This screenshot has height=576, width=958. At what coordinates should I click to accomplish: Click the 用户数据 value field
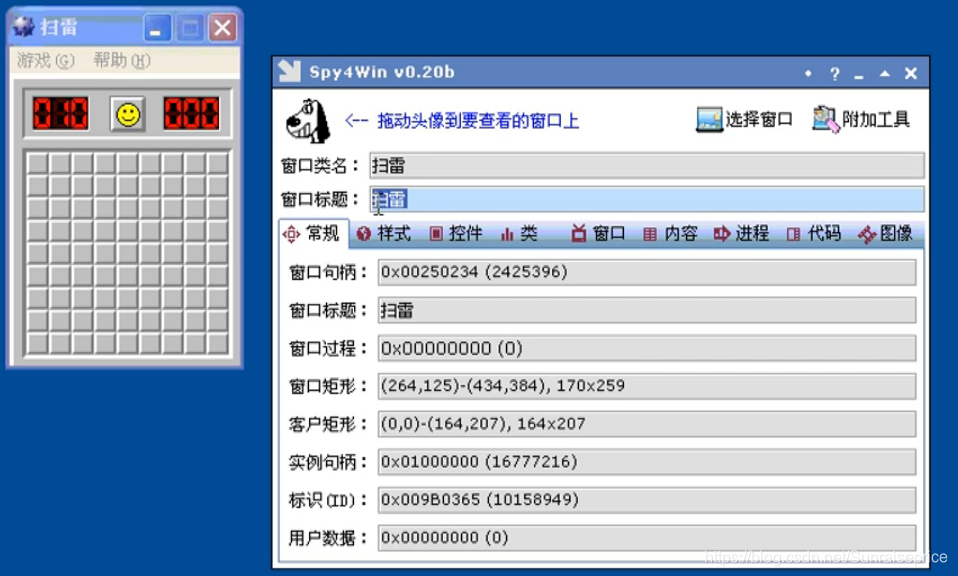click(x=646, y=538)
